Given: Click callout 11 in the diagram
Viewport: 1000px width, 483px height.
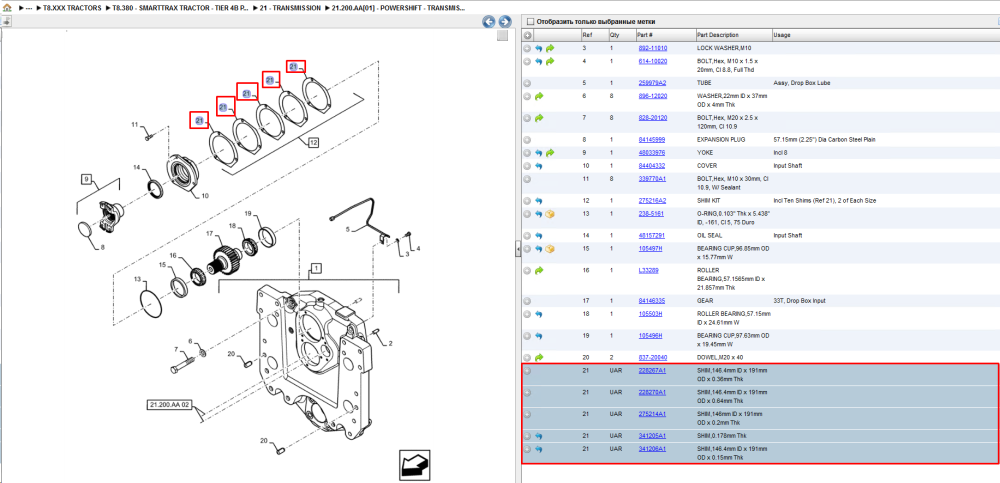Looking at the screenshot, I should 135,124.
